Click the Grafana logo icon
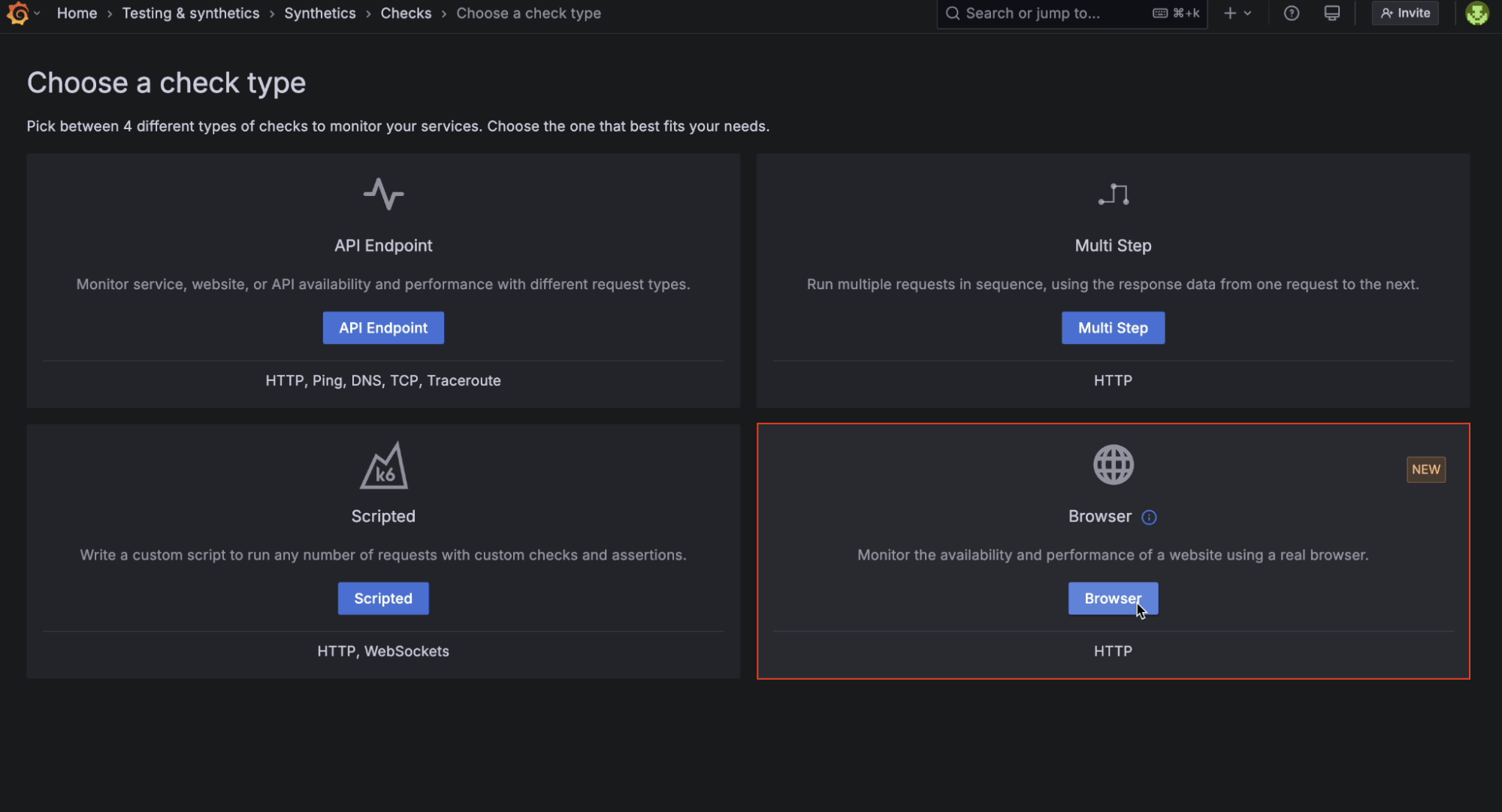This screenshot has width=1502, height=812. point(17,14)
